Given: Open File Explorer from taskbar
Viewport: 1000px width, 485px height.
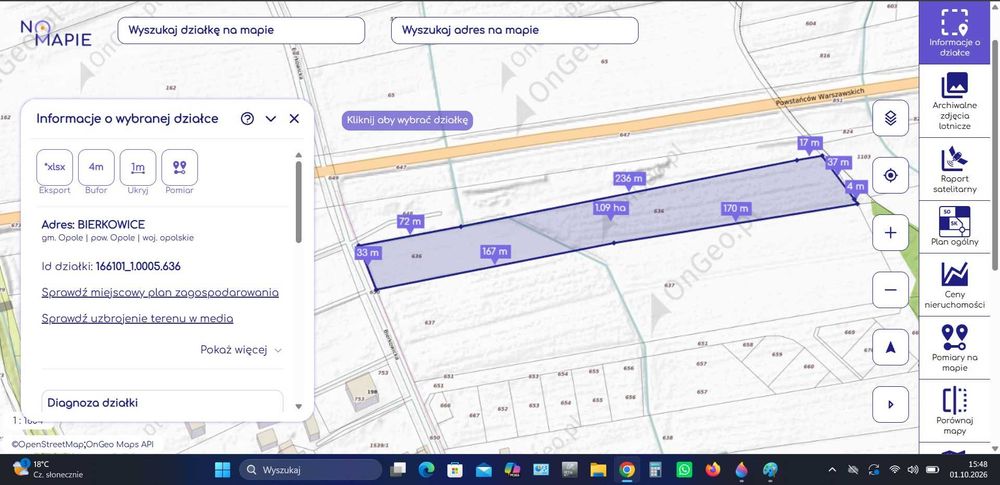Looking at the screenshot, I should click(x=598, y=470).
